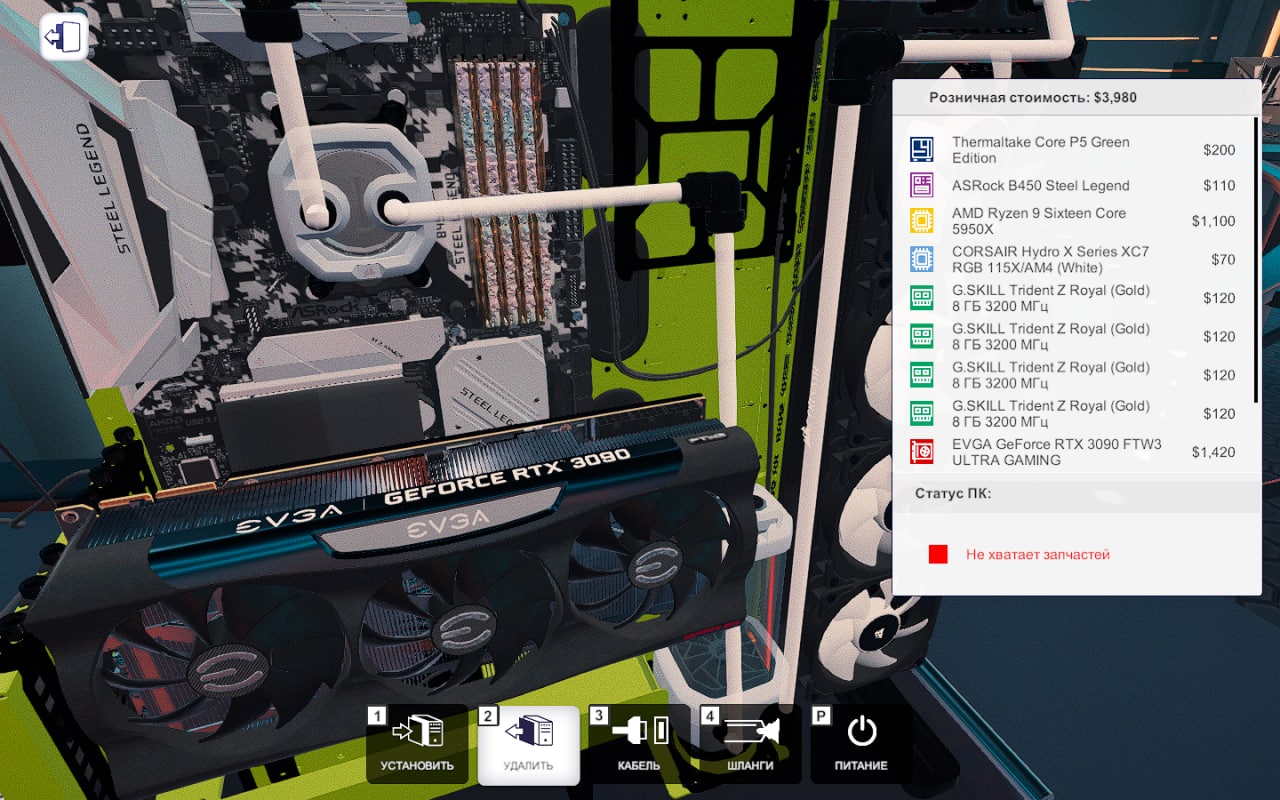Click the motherboard icon next to ASRock B450
This screenshot has width=1280, height=800.
(x=921, y=185)
